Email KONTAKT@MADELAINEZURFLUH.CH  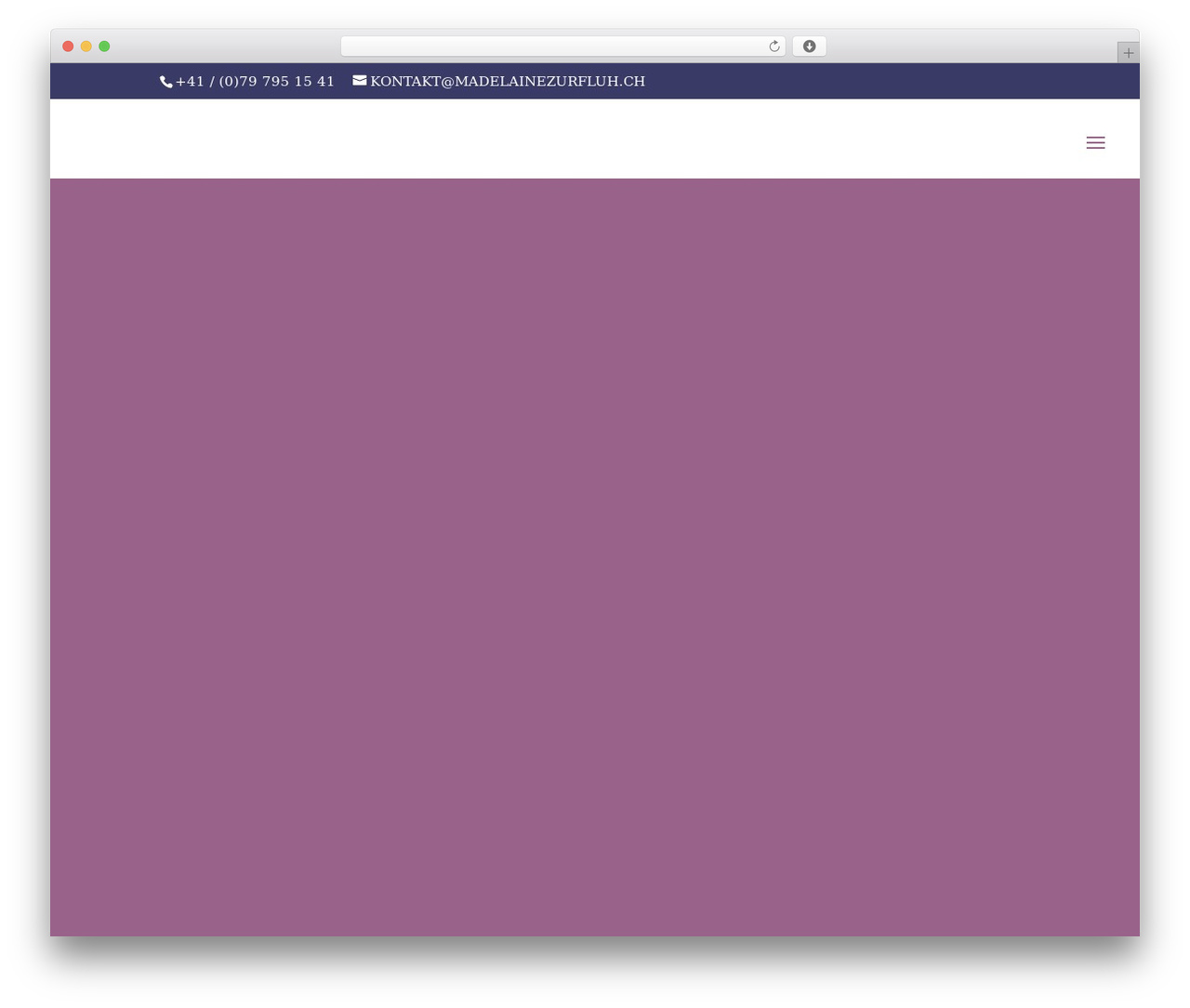coord(508,81)
